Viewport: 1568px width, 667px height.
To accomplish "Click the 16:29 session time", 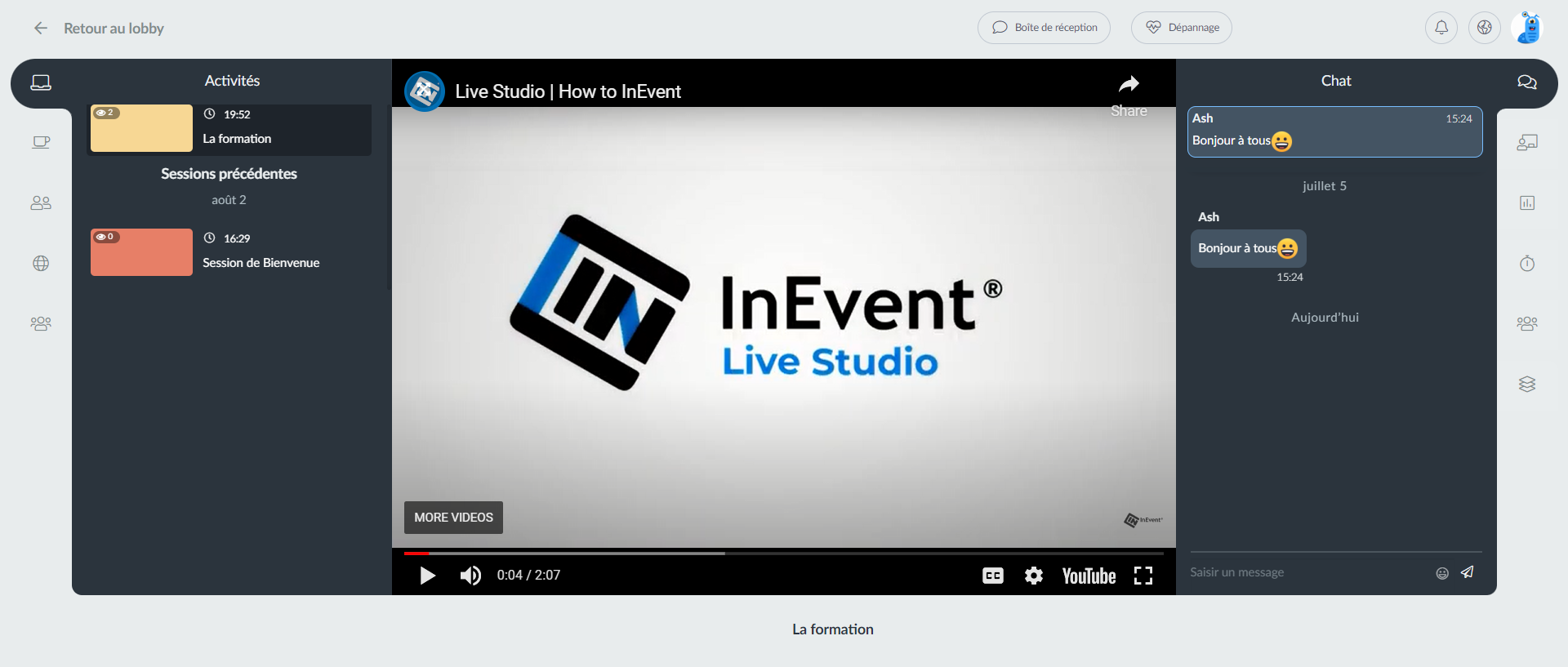I will (x=237, y=238).
